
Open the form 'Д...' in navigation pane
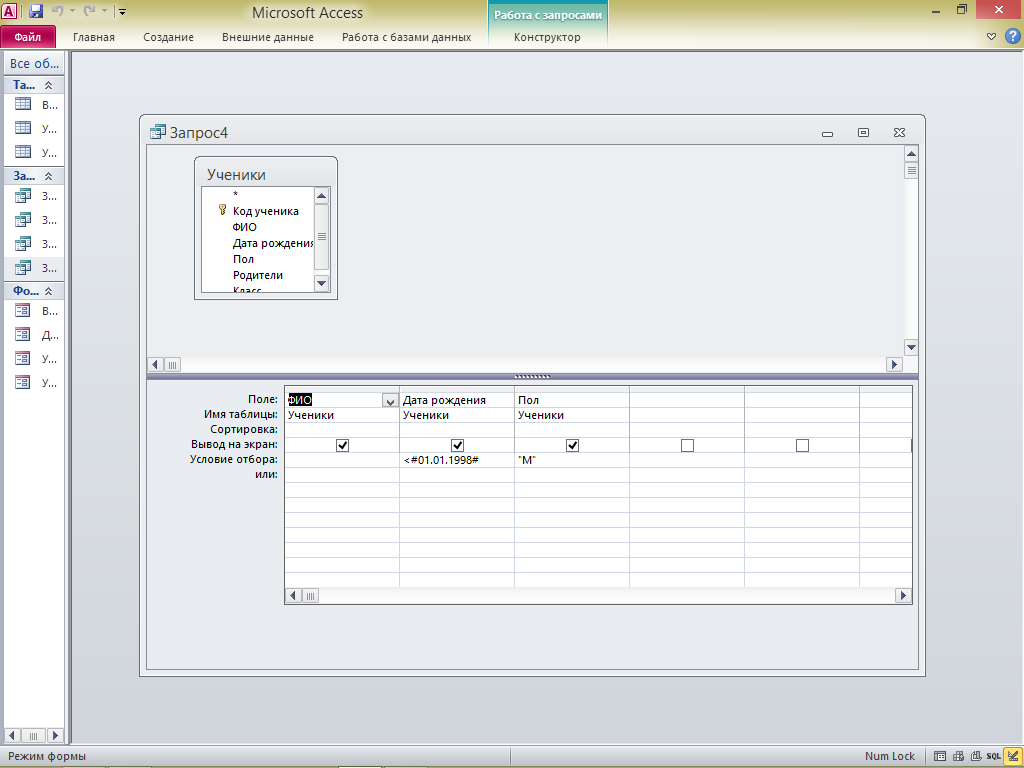click(34, 335)
